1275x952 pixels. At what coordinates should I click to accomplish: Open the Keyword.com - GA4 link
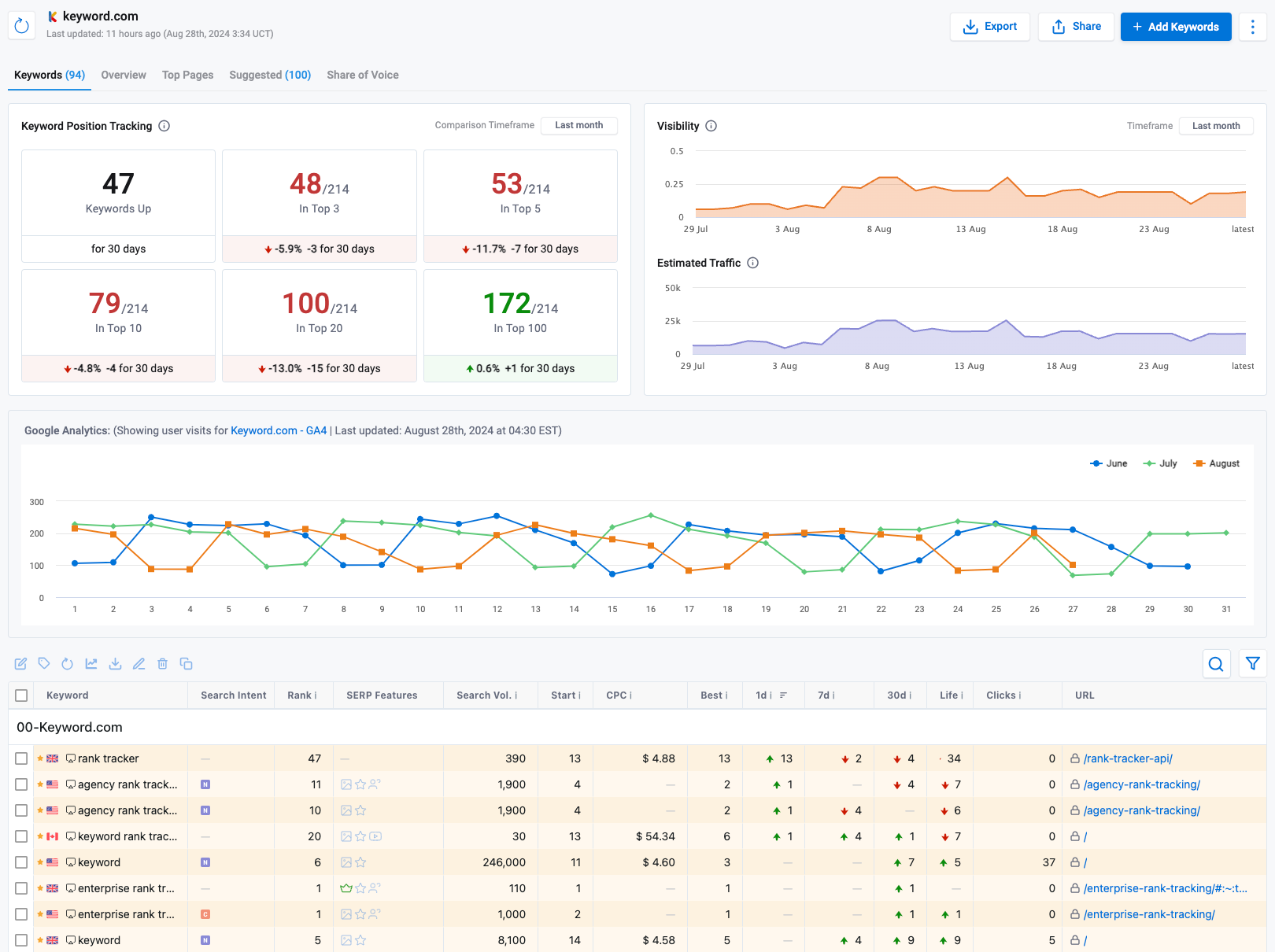279,430
